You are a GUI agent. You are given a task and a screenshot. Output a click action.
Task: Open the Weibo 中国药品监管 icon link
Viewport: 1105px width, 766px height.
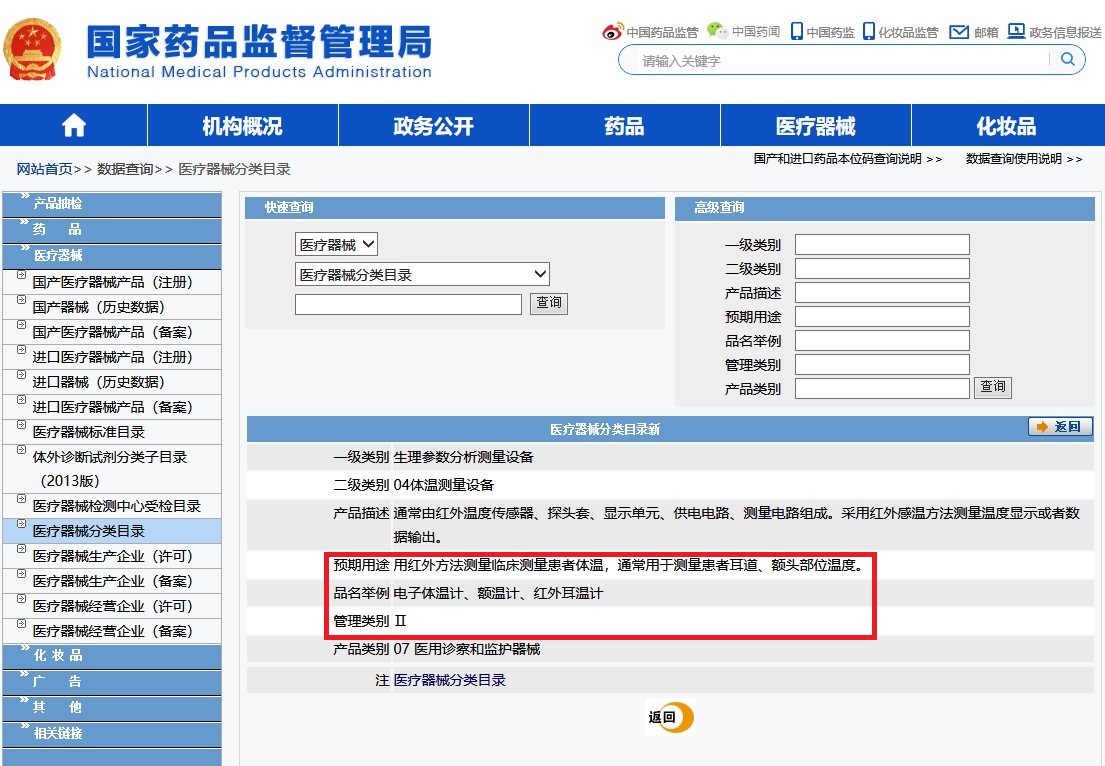(x=650, y=32)
